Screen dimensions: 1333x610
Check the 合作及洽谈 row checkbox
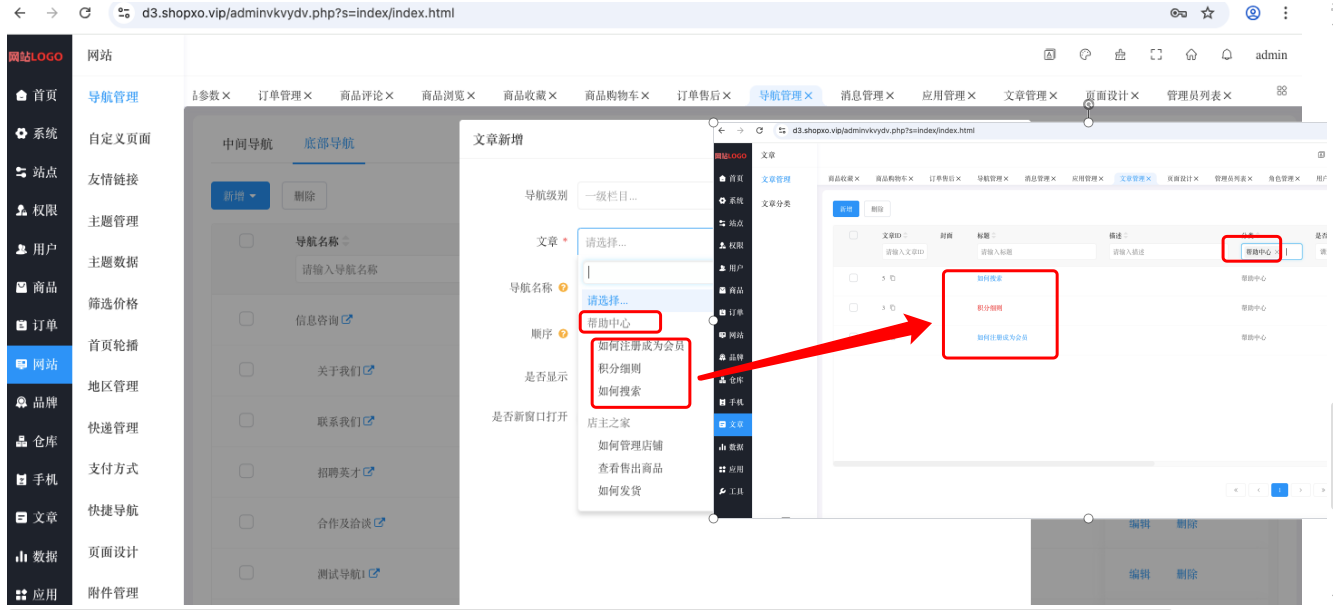(x=246, y=522)
